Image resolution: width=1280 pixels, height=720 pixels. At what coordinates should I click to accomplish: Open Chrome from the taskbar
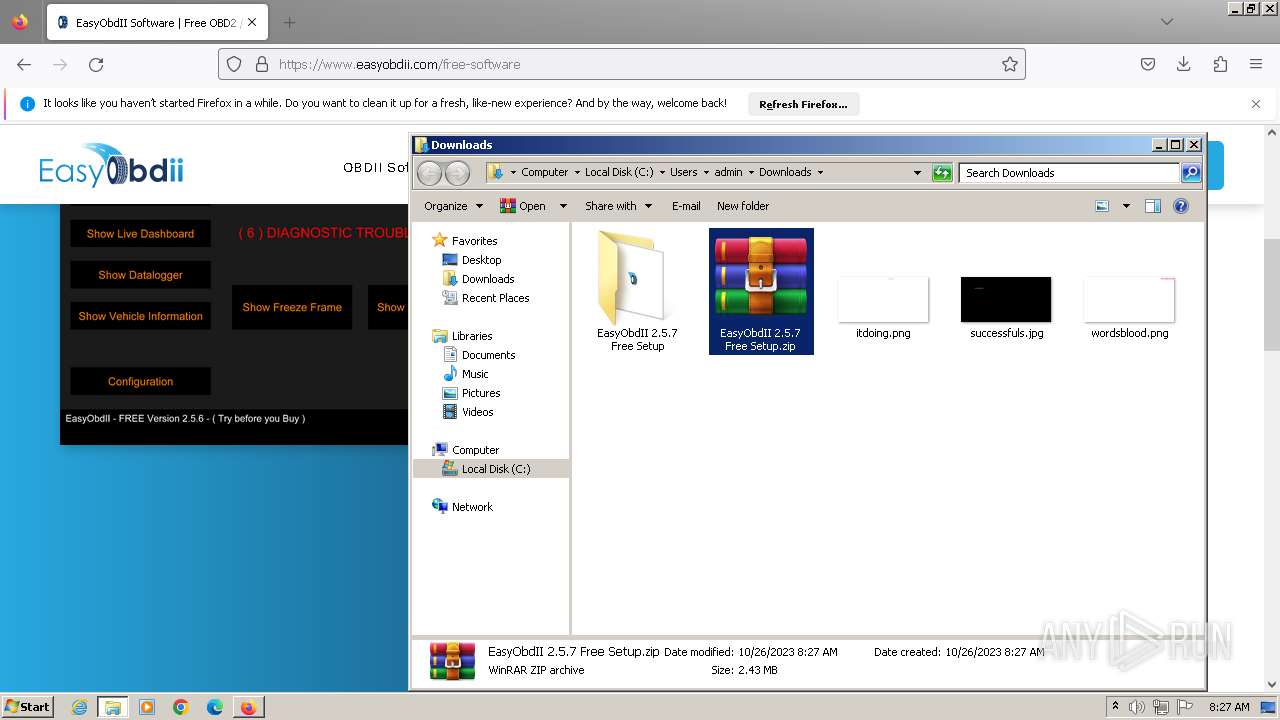coord(181,707)
